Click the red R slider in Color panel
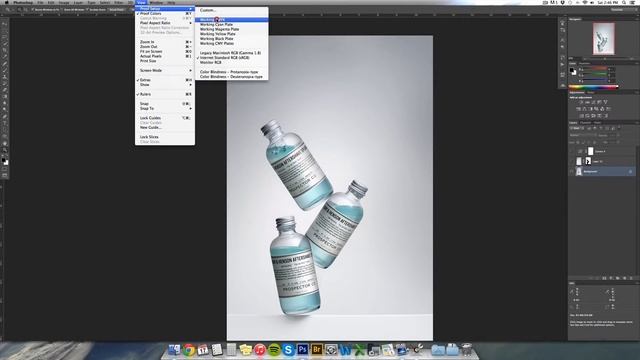Viewport: 640px width, 360px height. [x=595, y=69]
